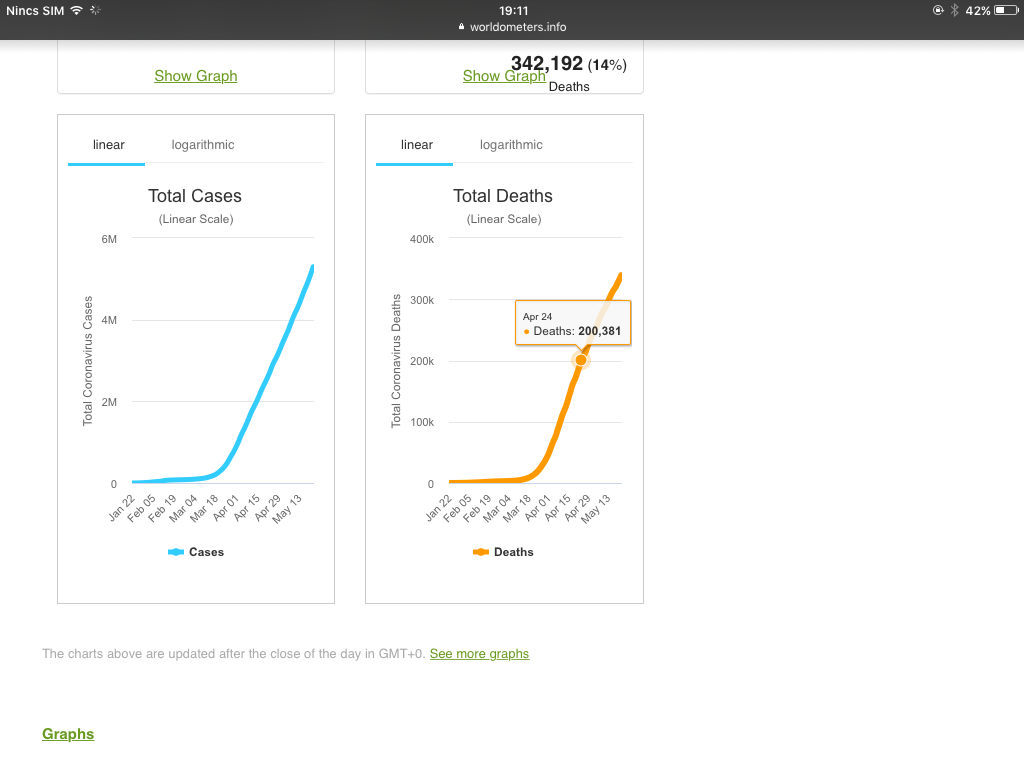This screenshot has height=768, width=1024.
Task: Click the 400k axis label on Deaths chart
Action: [422, 240]
